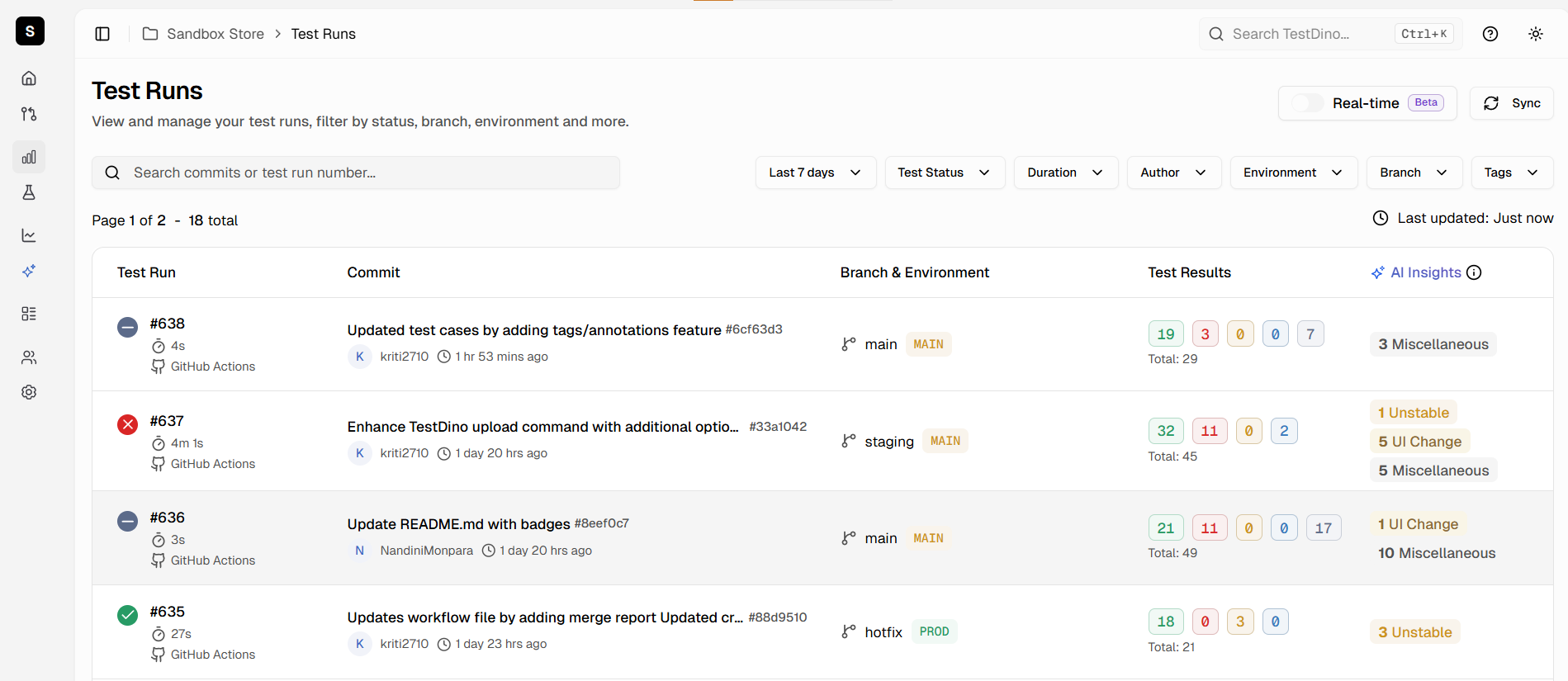Switch theme with the sun icon
The image size is (1568, 681).
tap(1536, 34)
